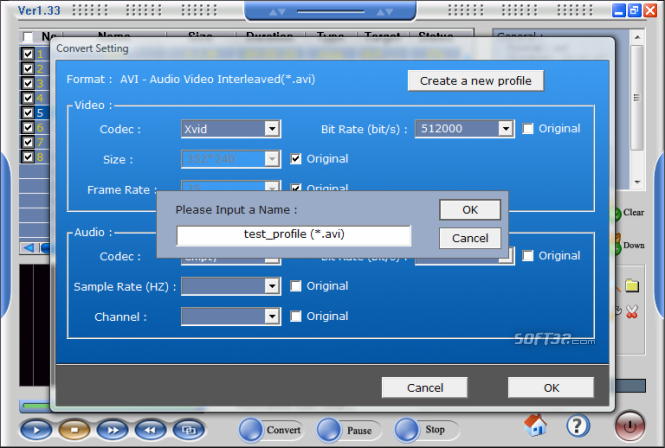Uncheck file row 3 checkbox
This screenshot has height=448, width=665.
(28, 83)
